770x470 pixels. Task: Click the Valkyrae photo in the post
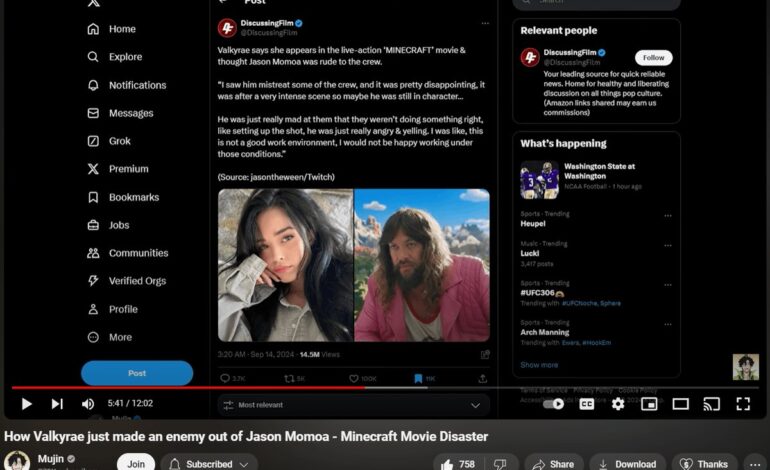click(285, 265)
